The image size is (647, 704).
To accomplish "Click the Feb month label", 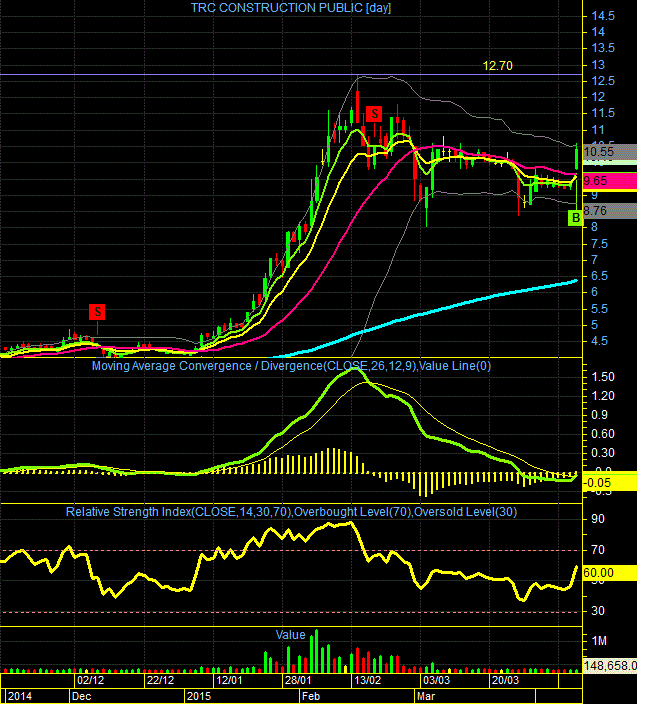I will point(311,696).
